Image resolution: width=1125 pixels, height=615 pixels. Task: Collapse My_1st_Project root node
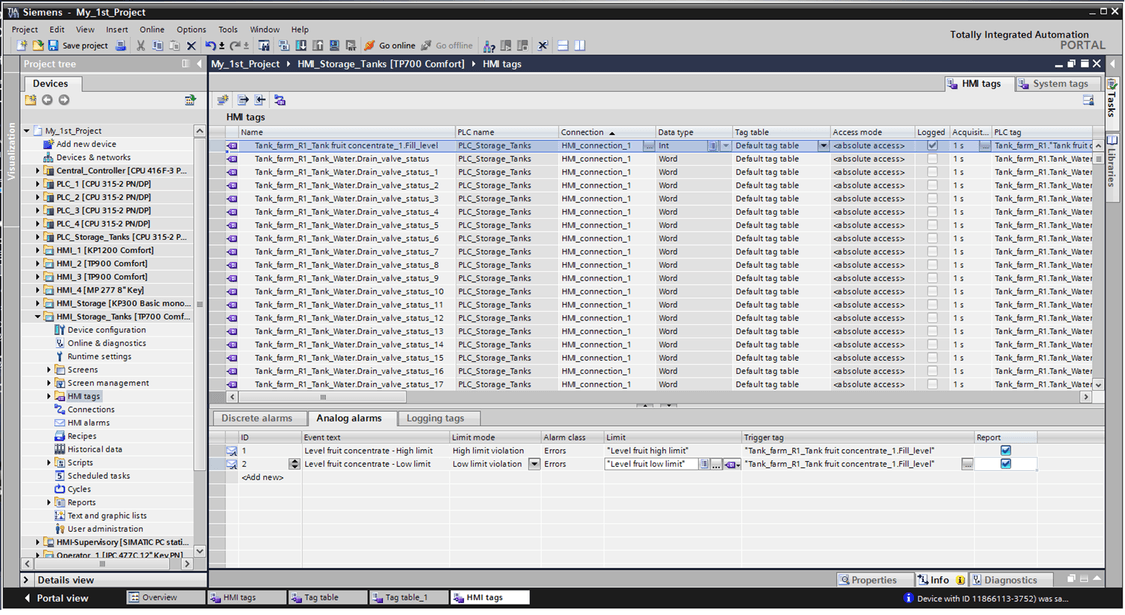click(x=27, y=131)
